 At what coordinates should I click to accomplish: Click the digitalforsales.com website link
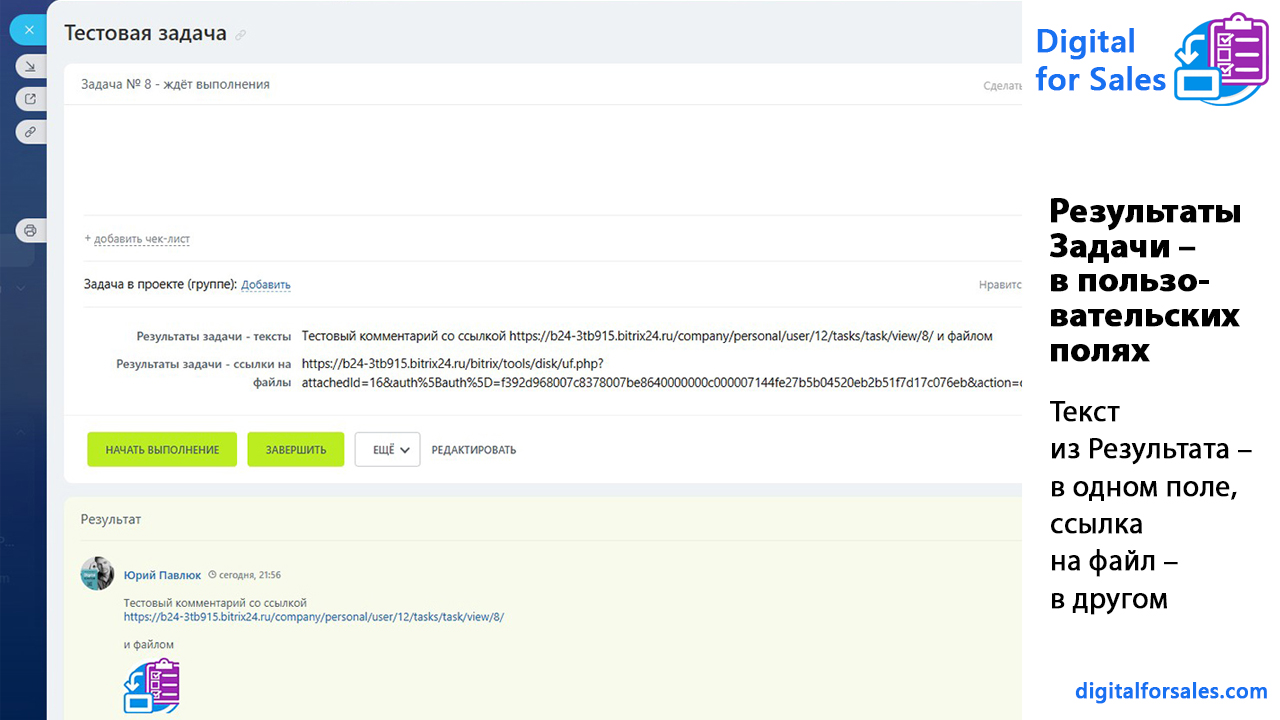coord(1171,691)
